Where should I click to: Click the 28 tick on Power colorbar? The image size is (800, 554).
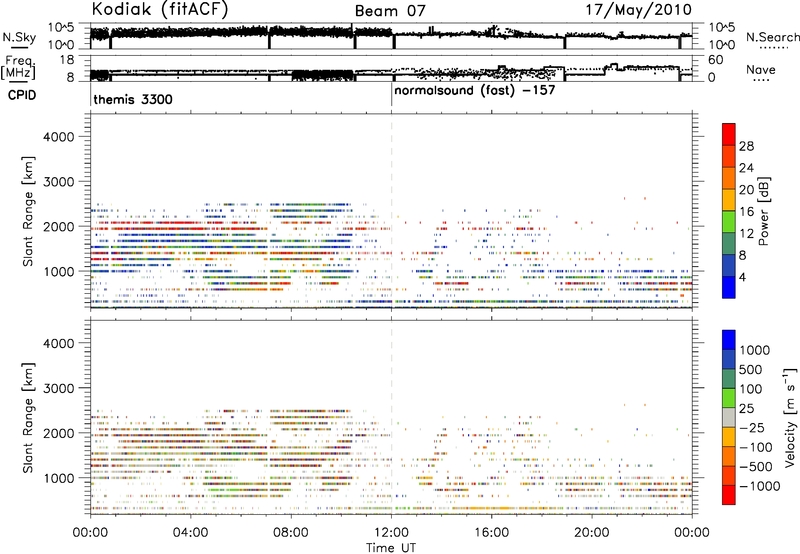746,146
